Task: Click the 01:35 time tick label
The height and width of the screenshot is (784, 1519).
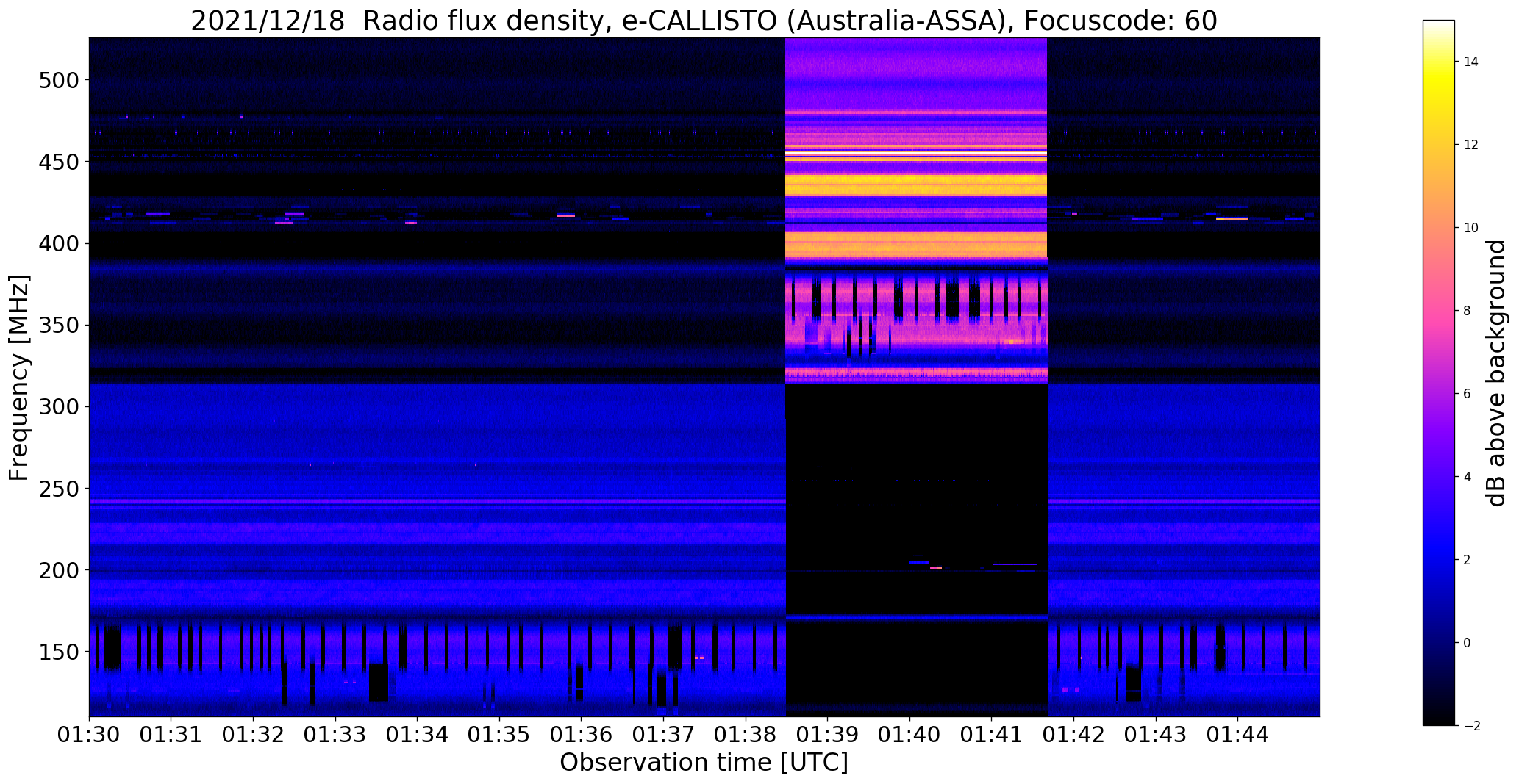Action: pyautogui.click(x=500, y=735)
